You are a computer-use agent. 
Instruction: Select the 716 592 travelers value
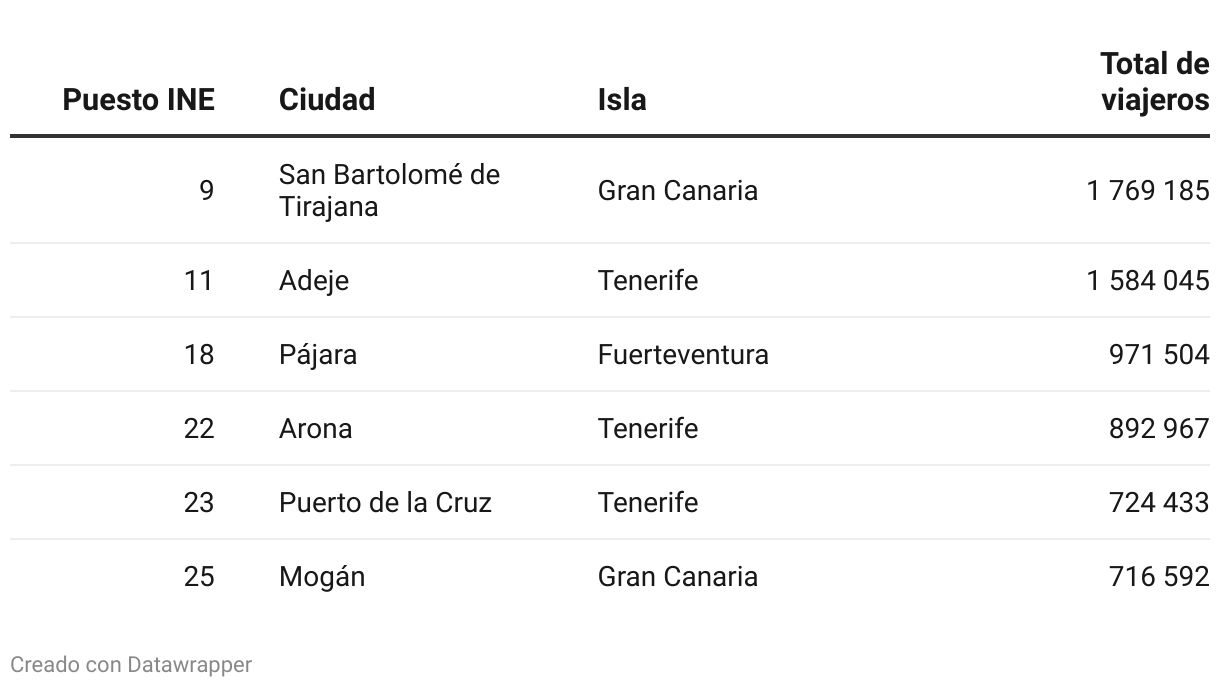pos(1159,577)
